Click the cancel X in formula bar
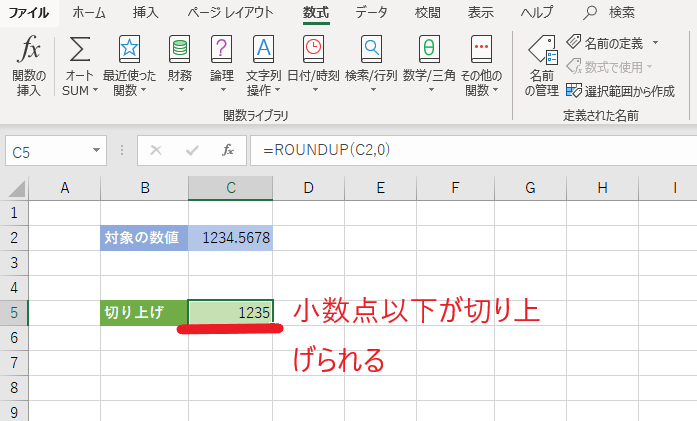Screen dimensions: 697x421 click(x=156, y=150)
